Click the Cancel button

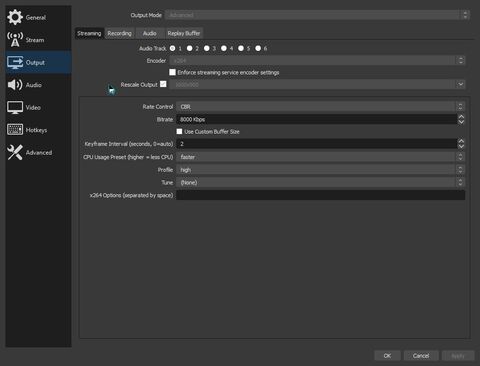pyautogui.click(x=421, y=356)
